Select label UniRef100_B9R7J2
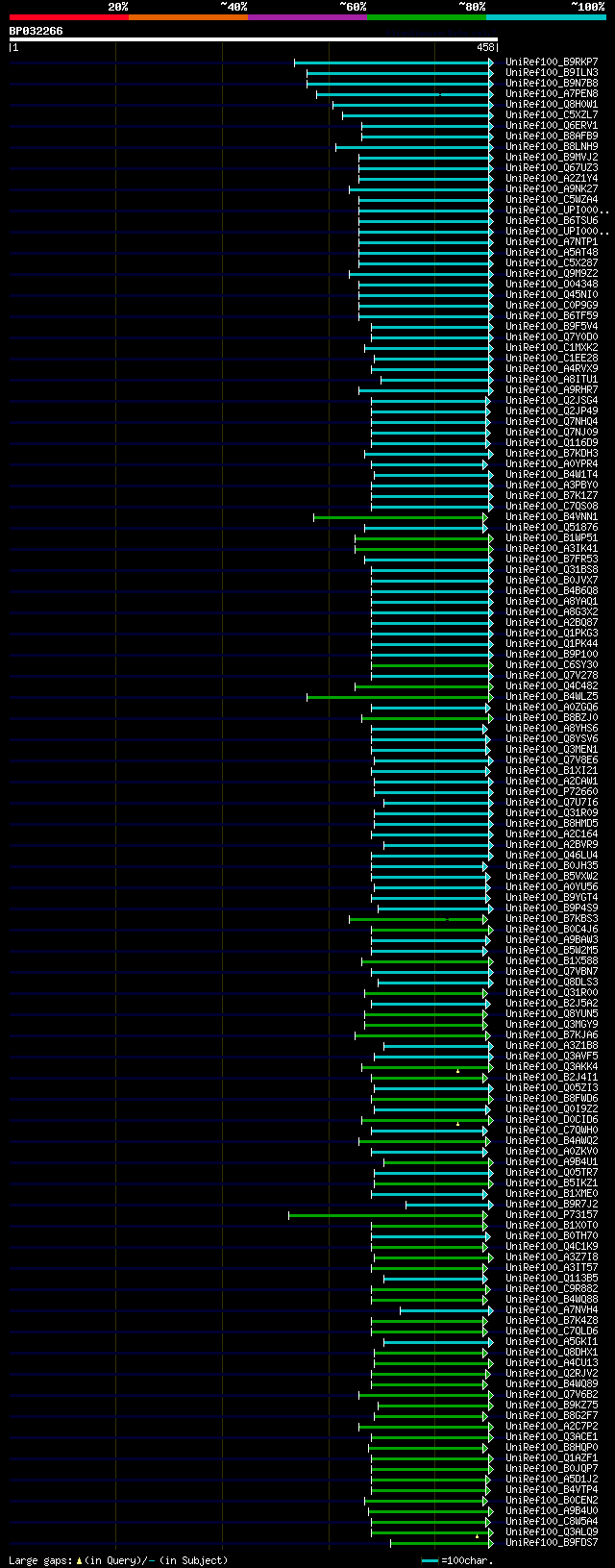 pos(552,1204)
